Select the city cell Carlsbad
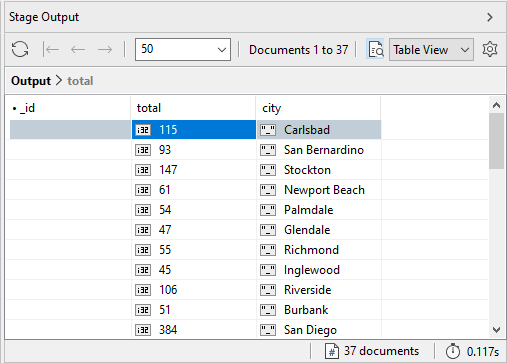Viewport: 507px width, 363px height. click(319, 130)
